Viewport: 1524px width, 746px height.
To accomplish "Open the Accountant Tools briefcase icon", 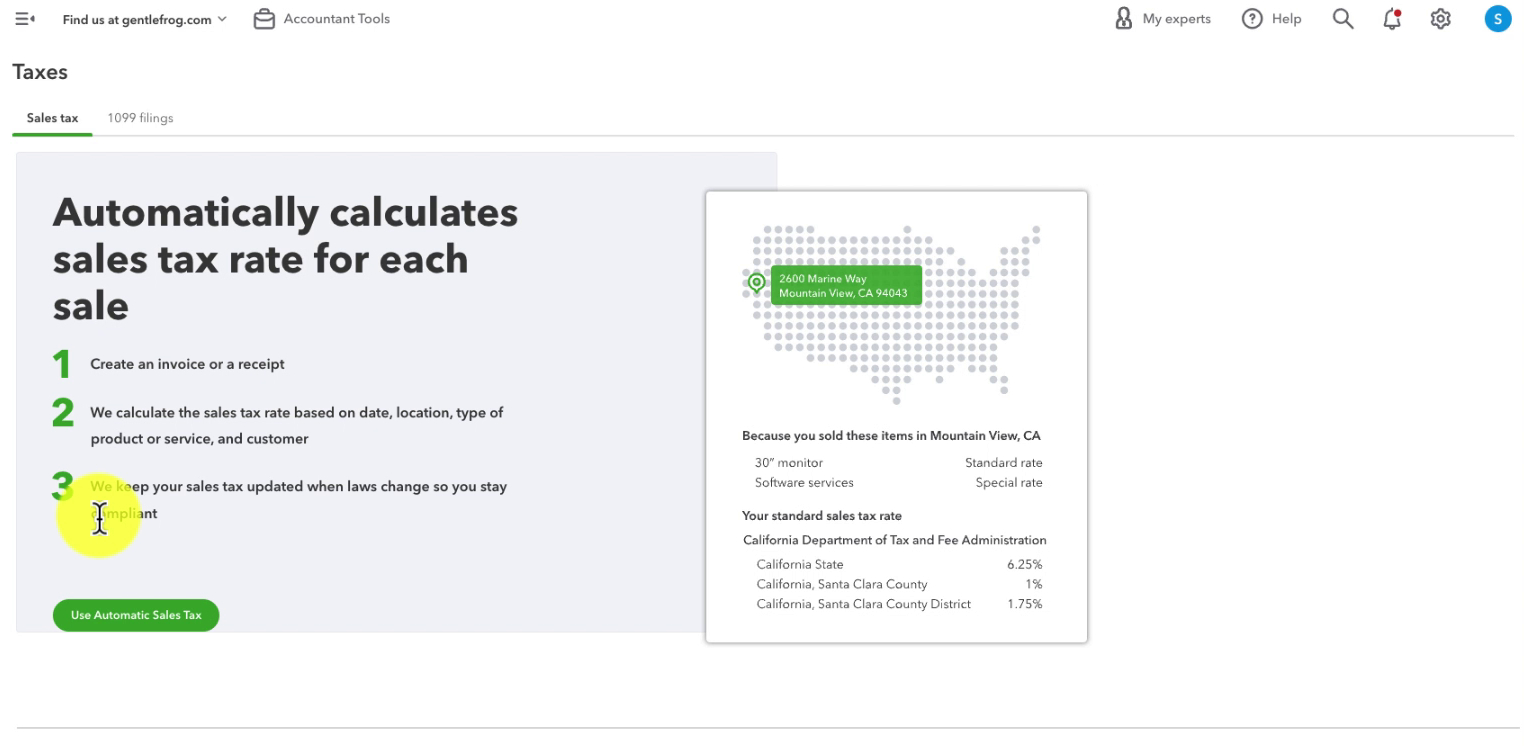I will coord(264,19).
